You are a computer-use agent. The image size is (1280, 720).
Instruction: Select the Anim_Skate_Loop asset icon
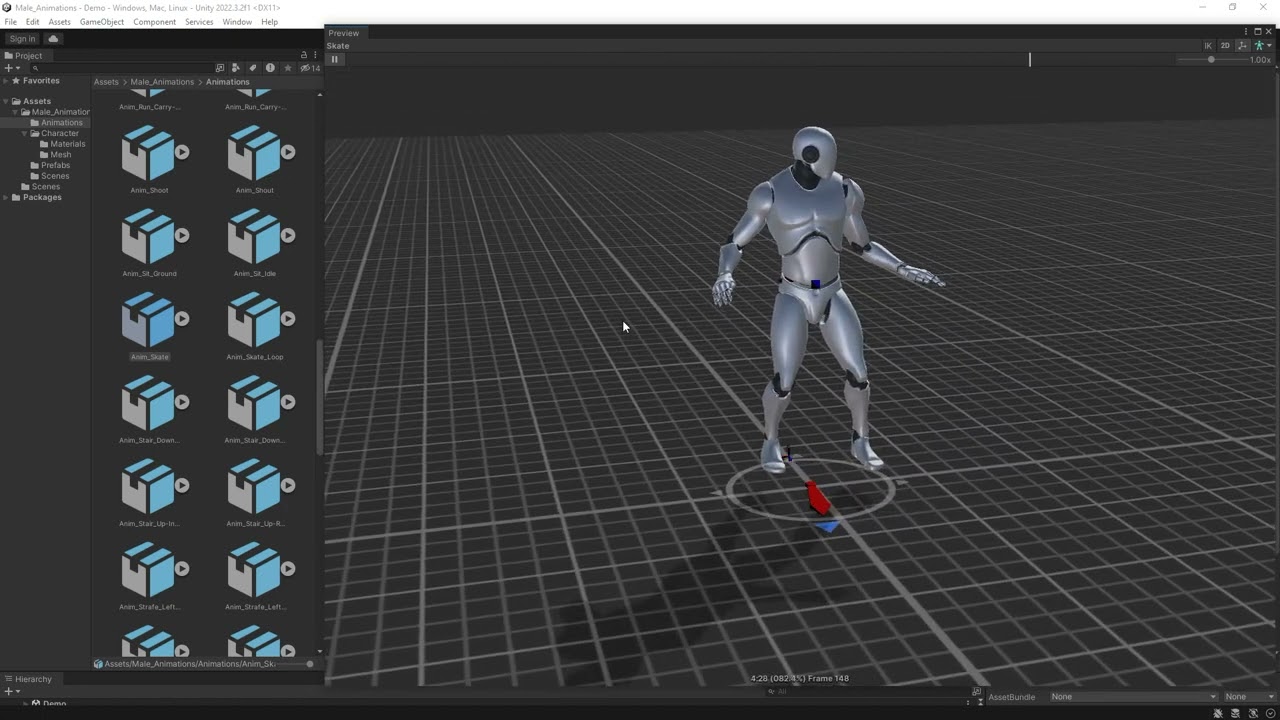tap(254, 319)
